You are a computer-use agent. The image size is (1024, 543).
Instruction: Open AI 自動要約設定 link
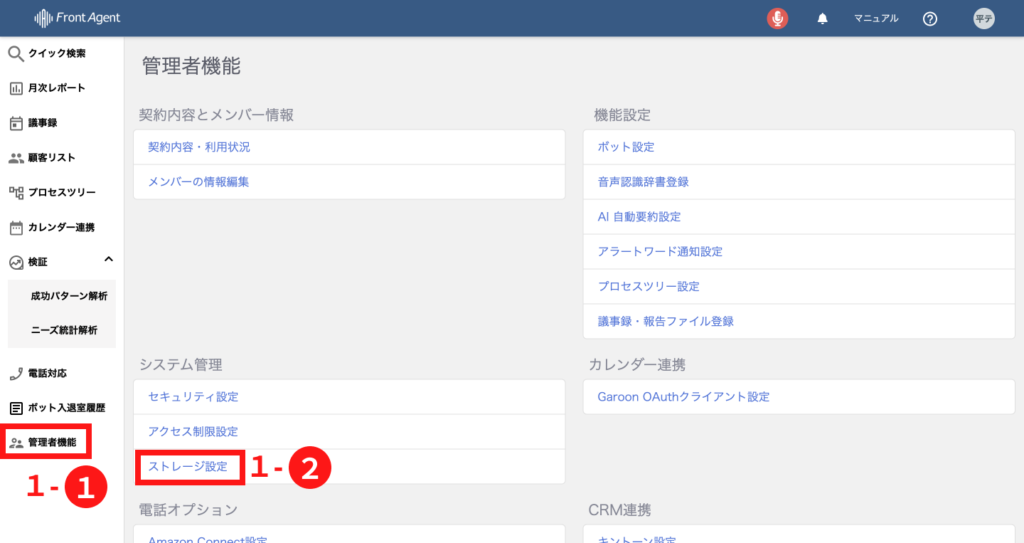point(638,217)
